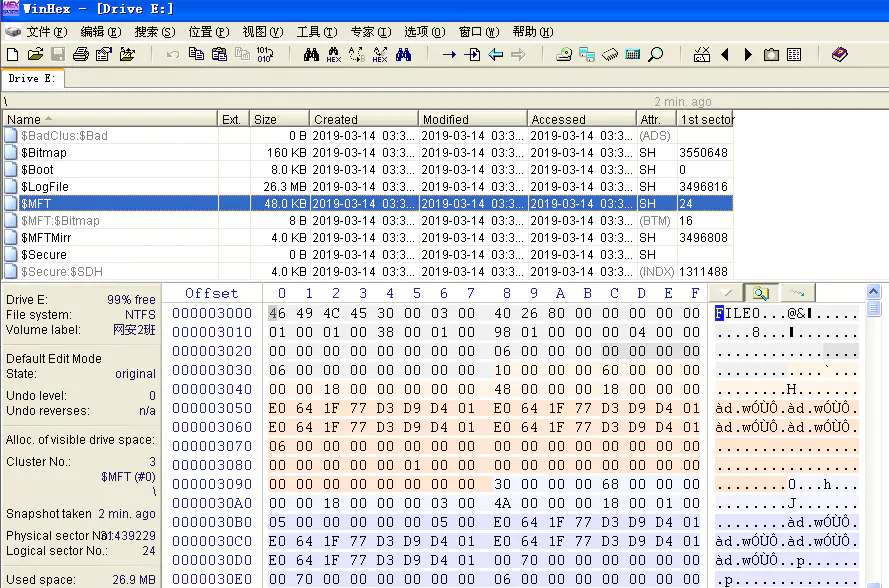
Task: Open the 选项(O) menu
Action: coord(425,32)
